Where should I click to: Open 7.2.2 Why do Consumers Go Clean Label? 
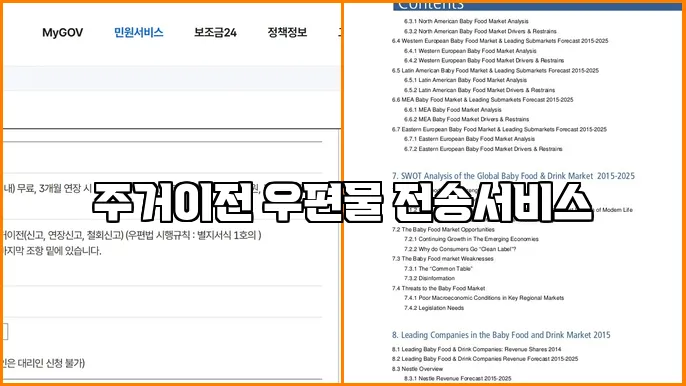tap(460, 249)
